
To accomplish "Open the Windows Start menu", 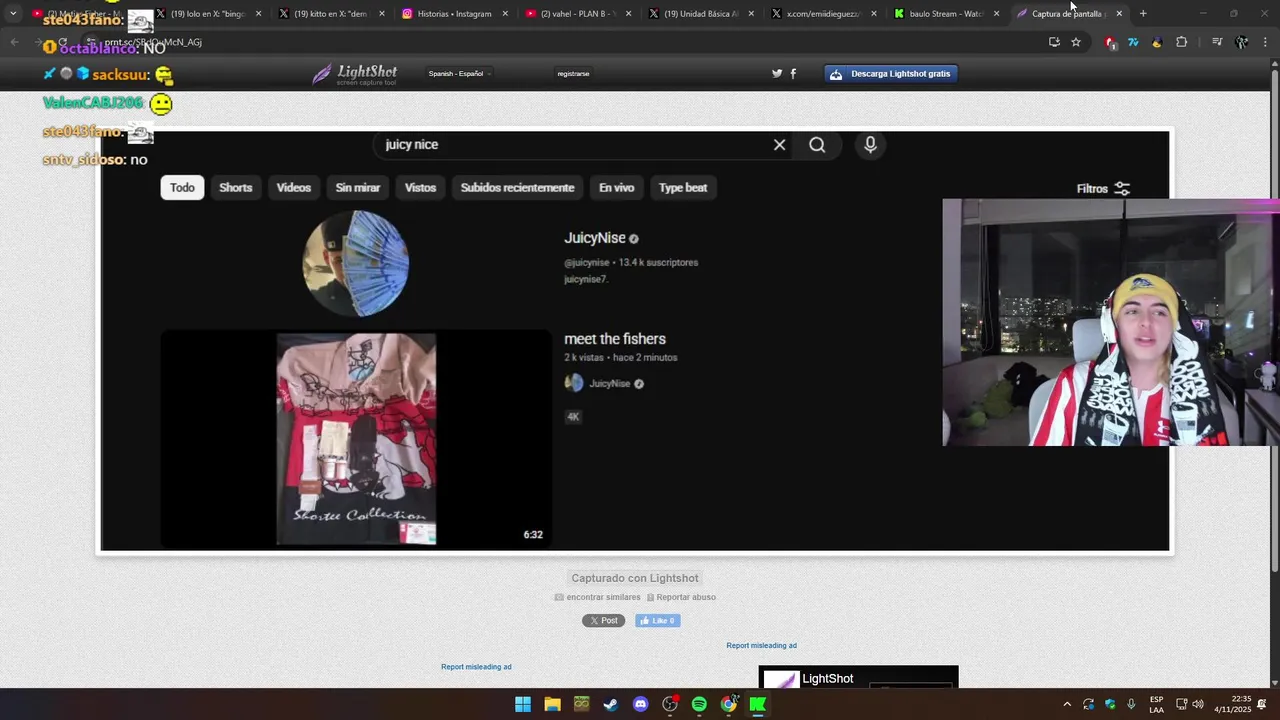I will click(523, 704).
